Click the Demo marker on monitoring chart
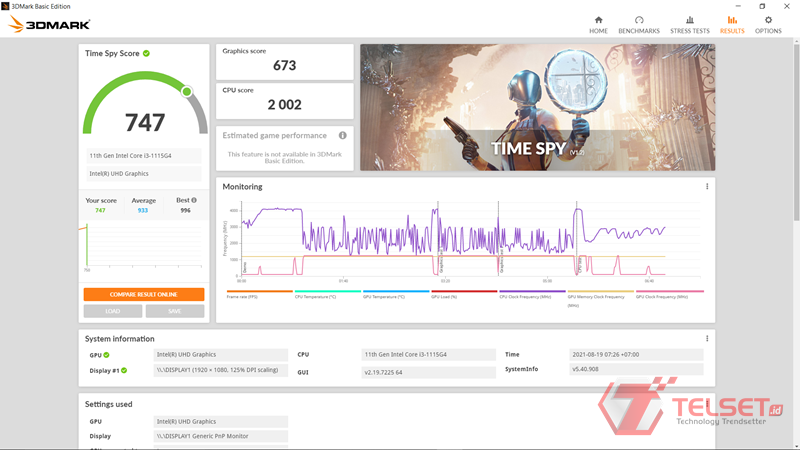 [x=245, y=267]
